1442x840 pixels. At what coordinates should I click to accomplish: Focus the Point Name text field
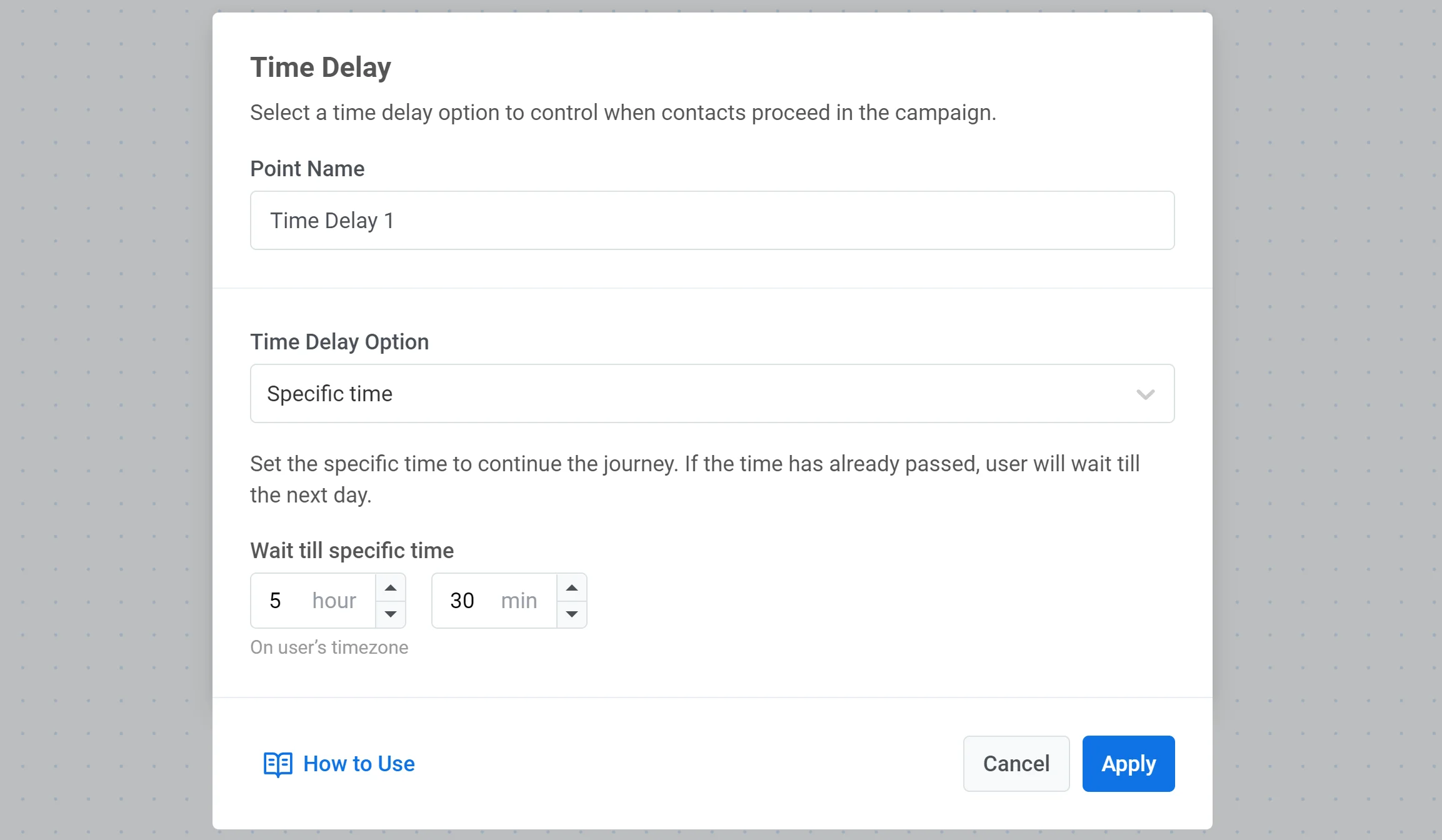click(712, 221)
